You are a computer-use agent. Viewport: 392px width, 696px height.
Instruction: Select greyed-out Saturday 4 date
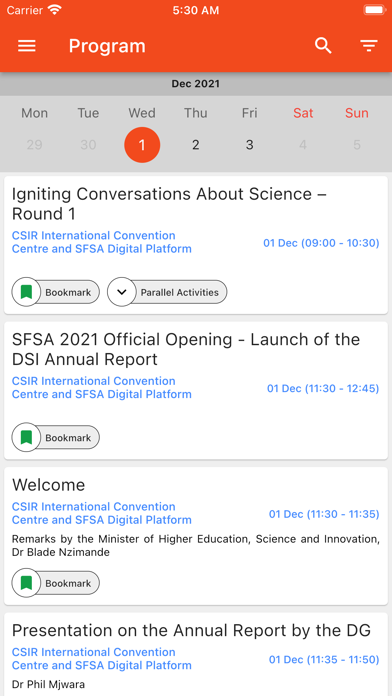(303, 145)
